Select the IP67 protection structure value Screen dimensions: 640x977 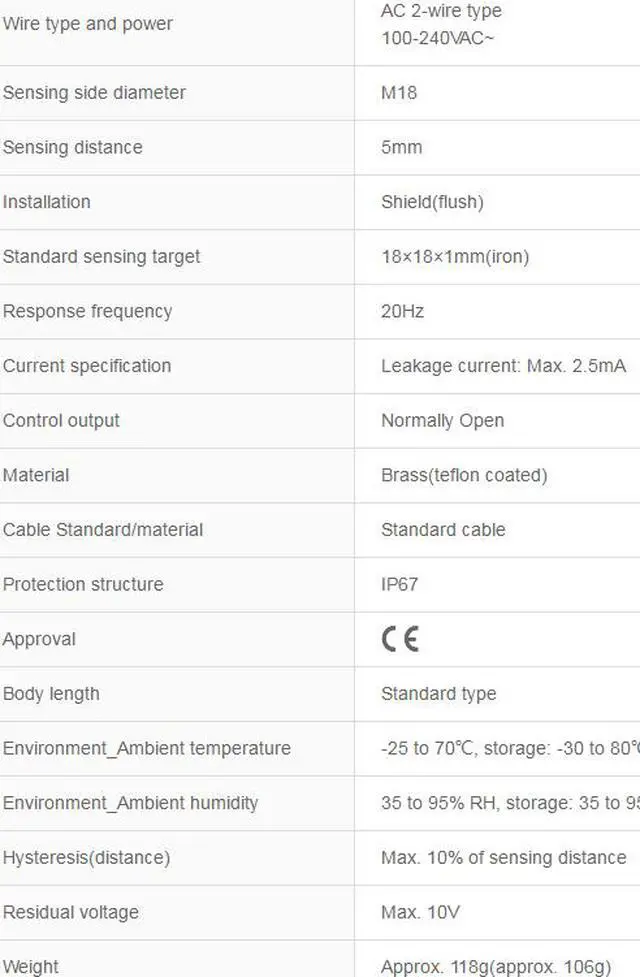(399, 584)
